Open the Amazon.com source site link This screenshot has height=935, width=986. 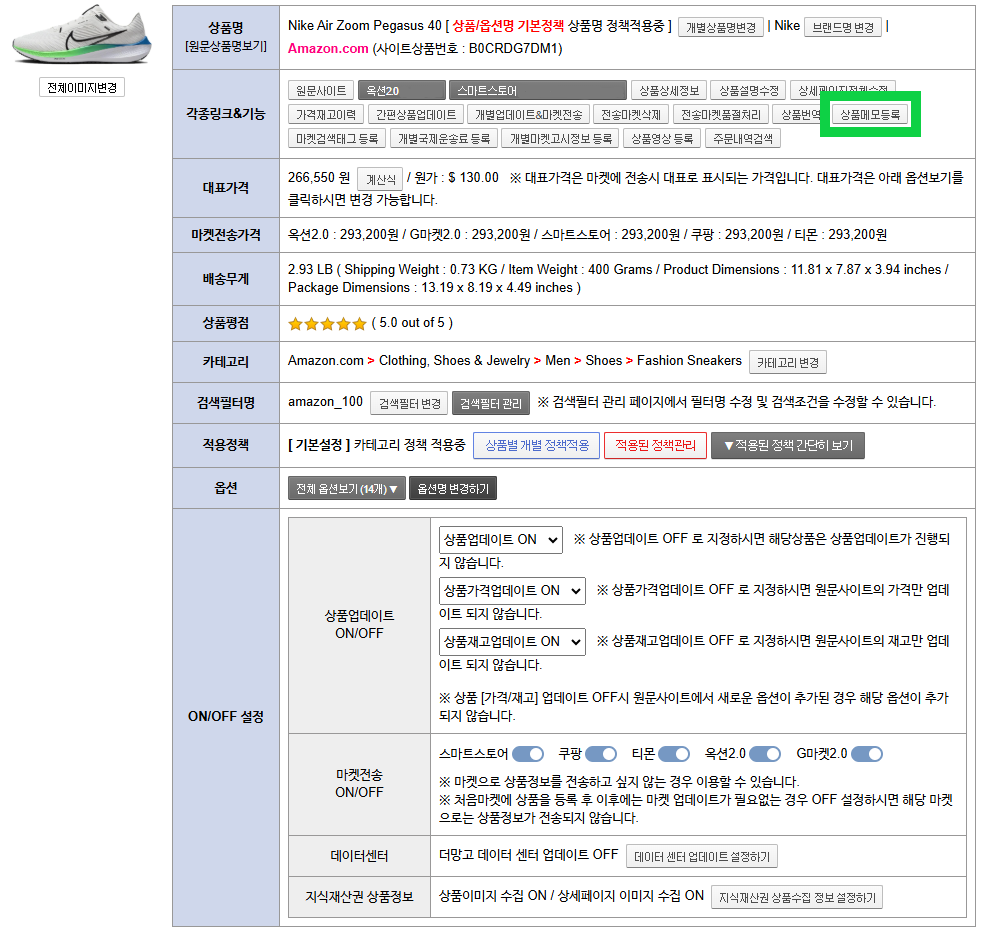328,48
